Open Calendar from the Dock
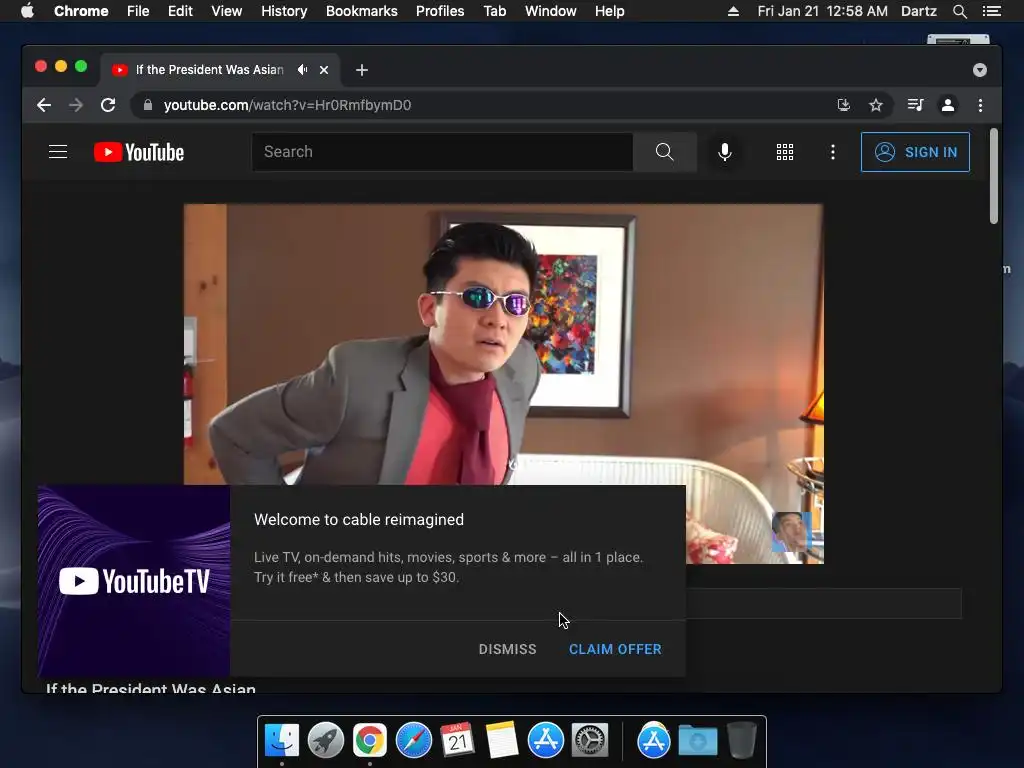 pos(457,741)
